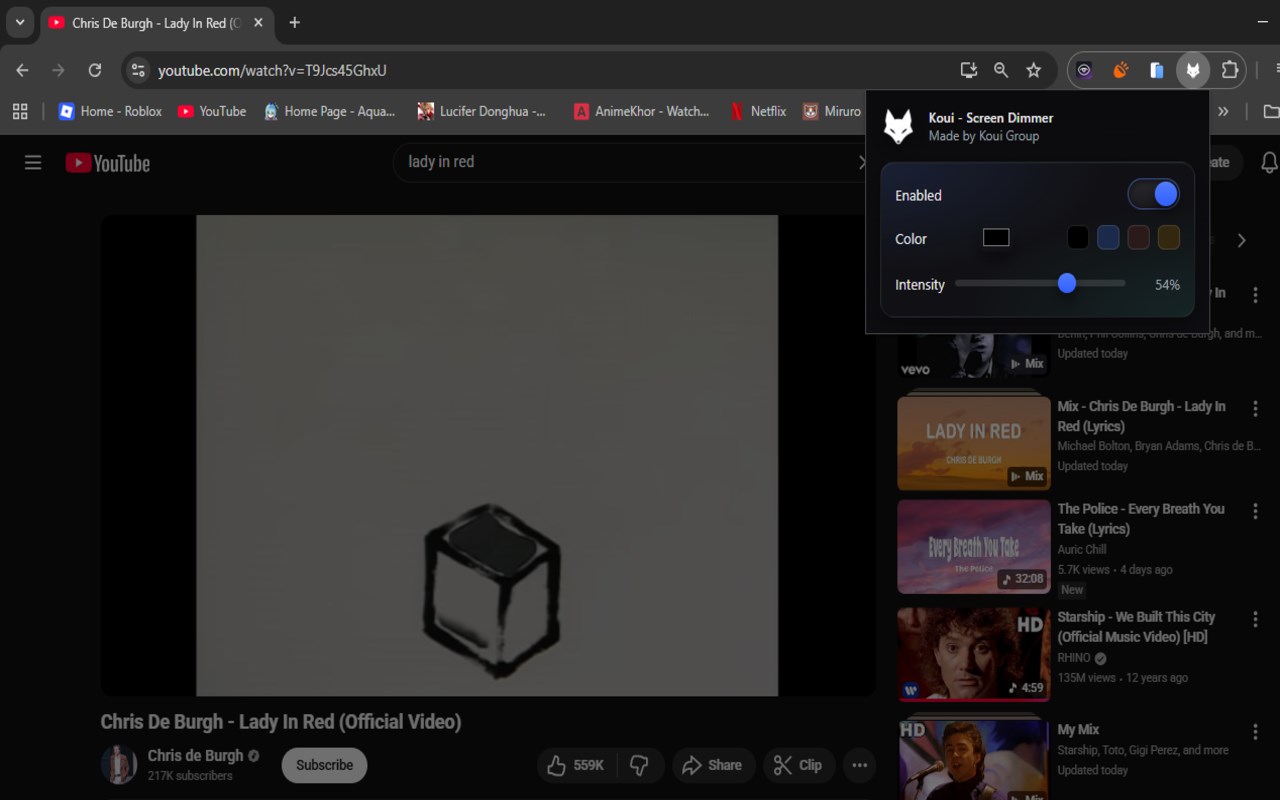Open Home Page - Aqua bookmark
The width and height of the screenshot is (1280, 800).
coord(329,111)
